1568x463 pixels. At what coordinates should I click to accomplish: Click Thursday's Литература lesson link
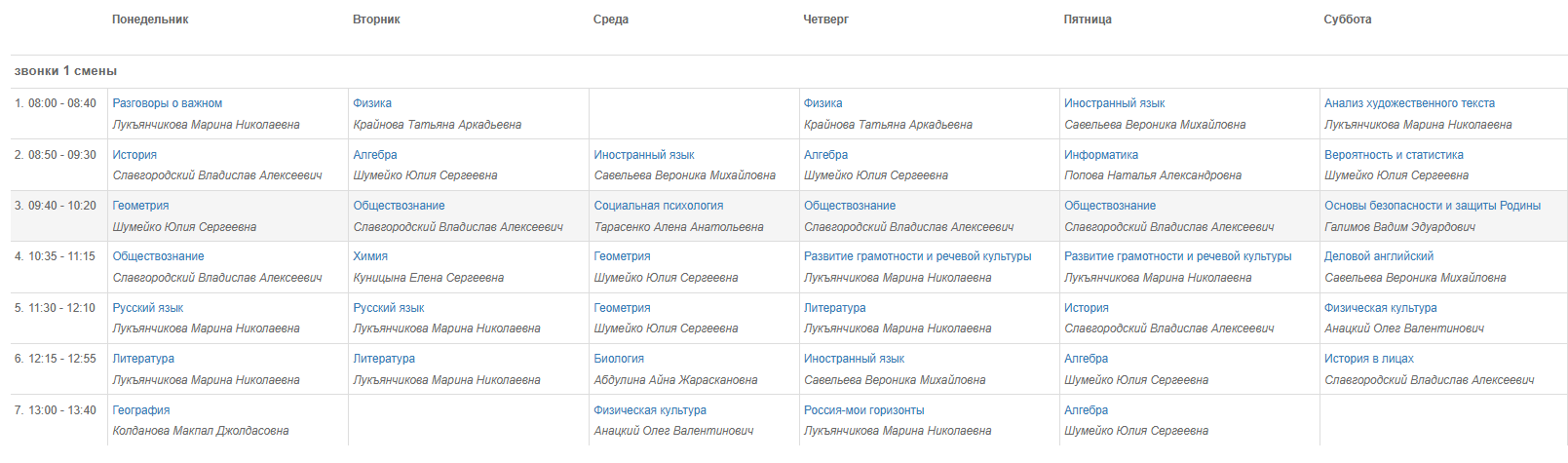[x=835, y=308]
